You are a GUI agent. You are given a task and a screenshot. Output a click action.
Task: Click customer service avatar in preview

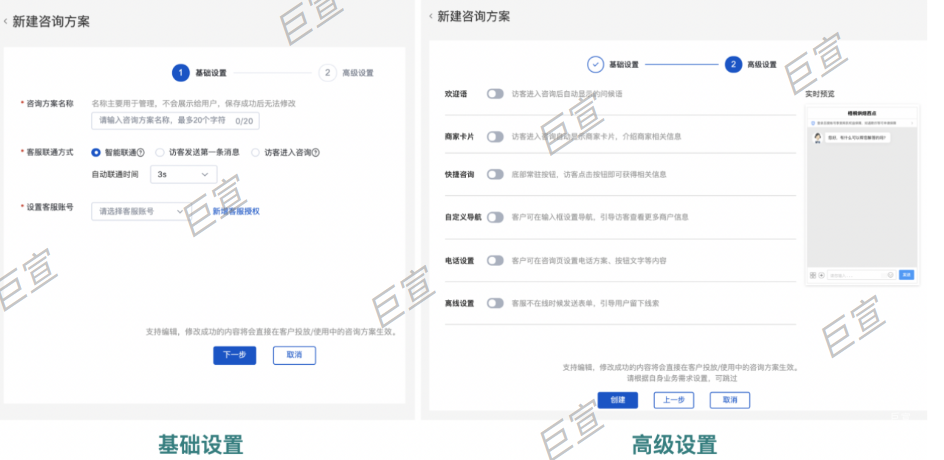tap(818, 138)
